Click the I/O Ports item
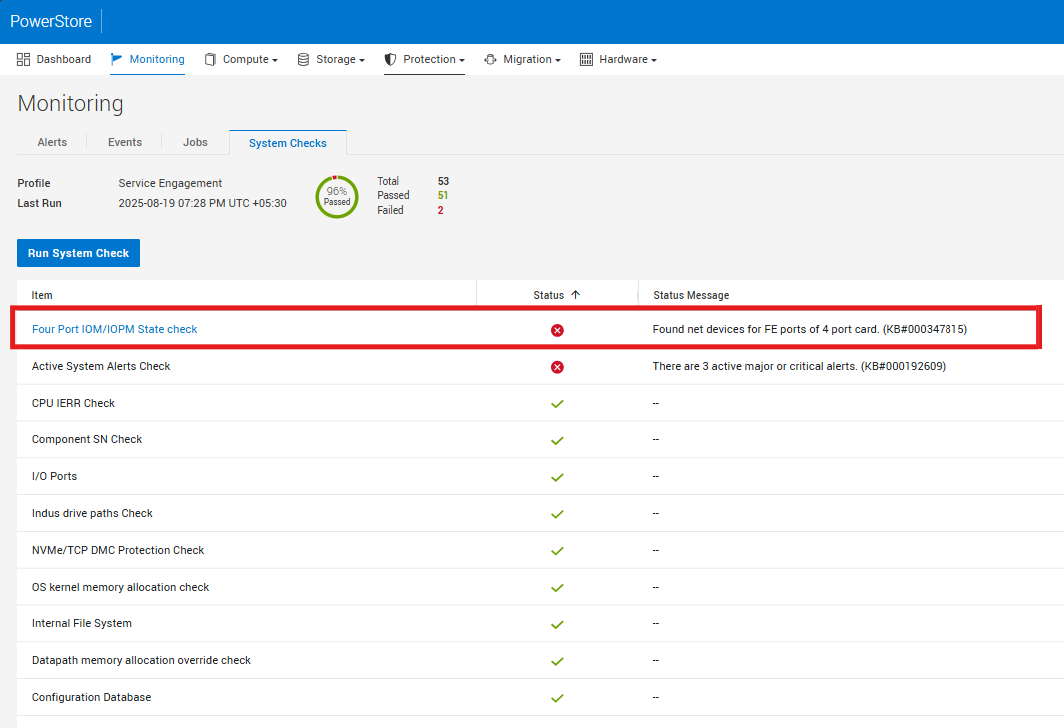The width and height of the screenshot is (1064, 728). 54,476
